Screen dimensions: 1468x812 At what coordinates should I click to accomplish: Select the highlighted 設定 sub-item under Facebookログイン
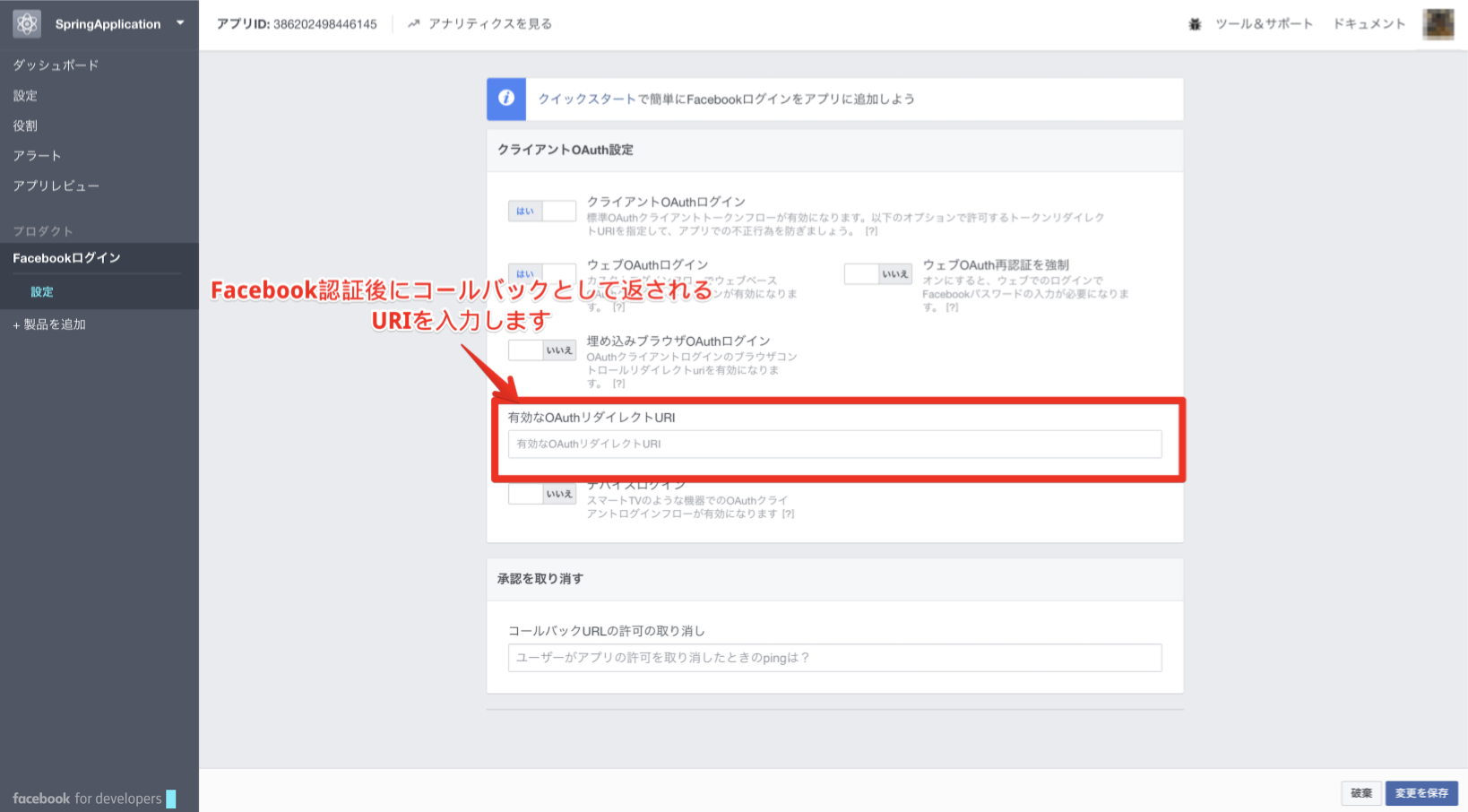pyautogui.click(x=42, y=292)
